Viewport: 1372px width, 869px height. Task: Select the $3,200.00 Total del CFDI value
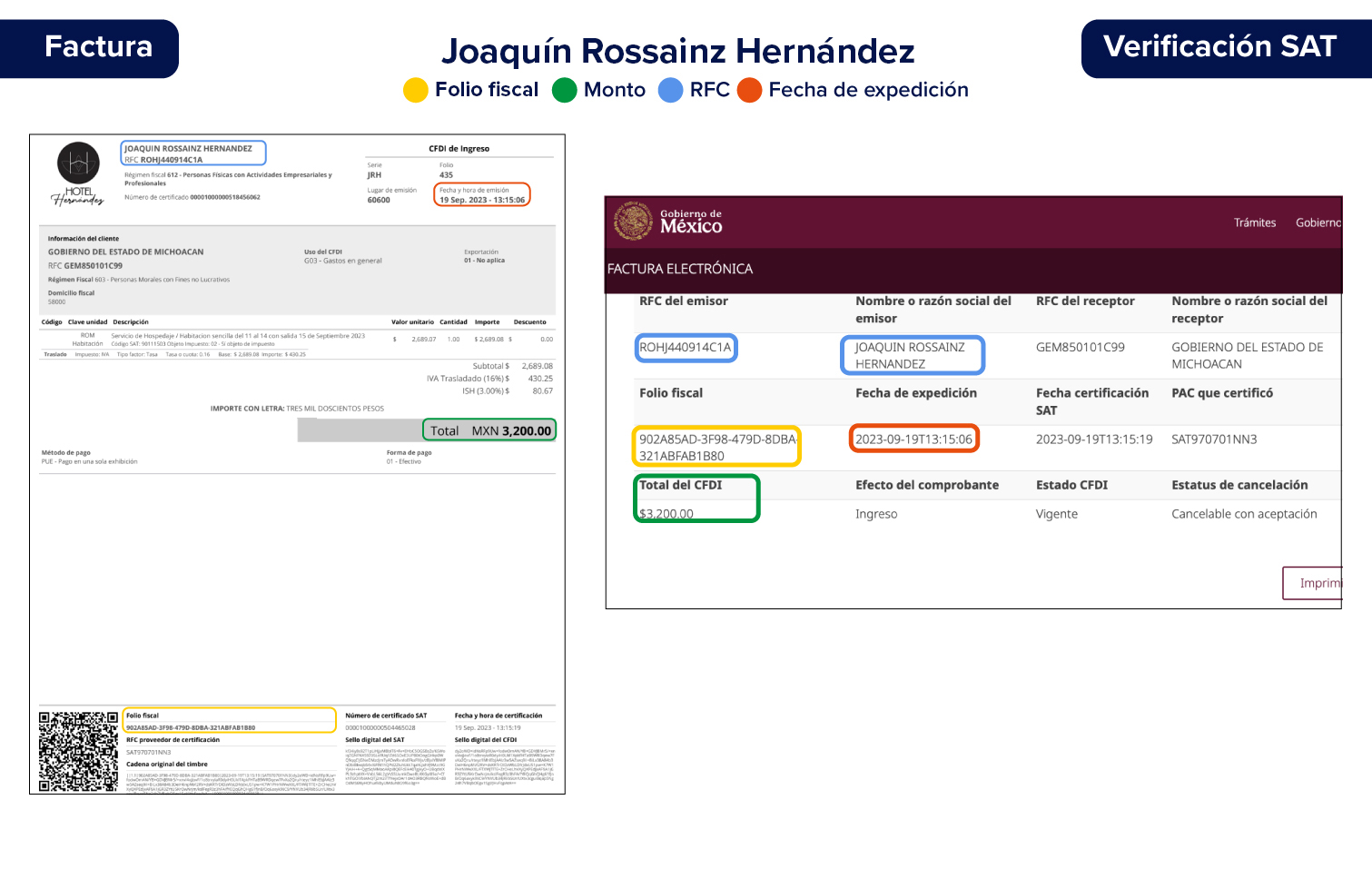[666, 513]
